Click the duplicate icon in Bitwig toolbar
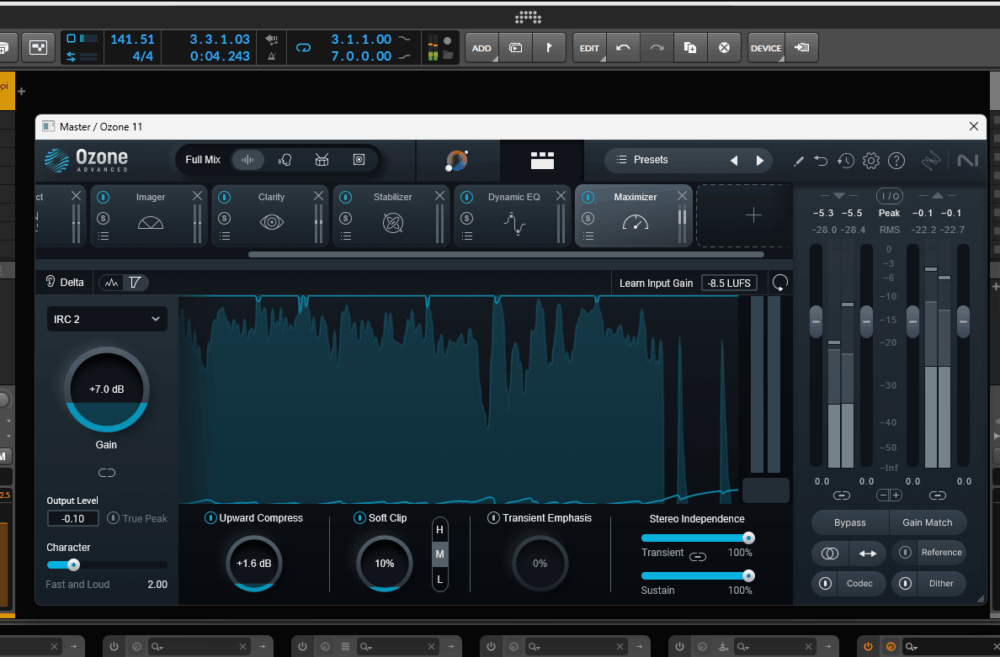The height and width of the screenshot is (657, 1000). click(690, 48)
